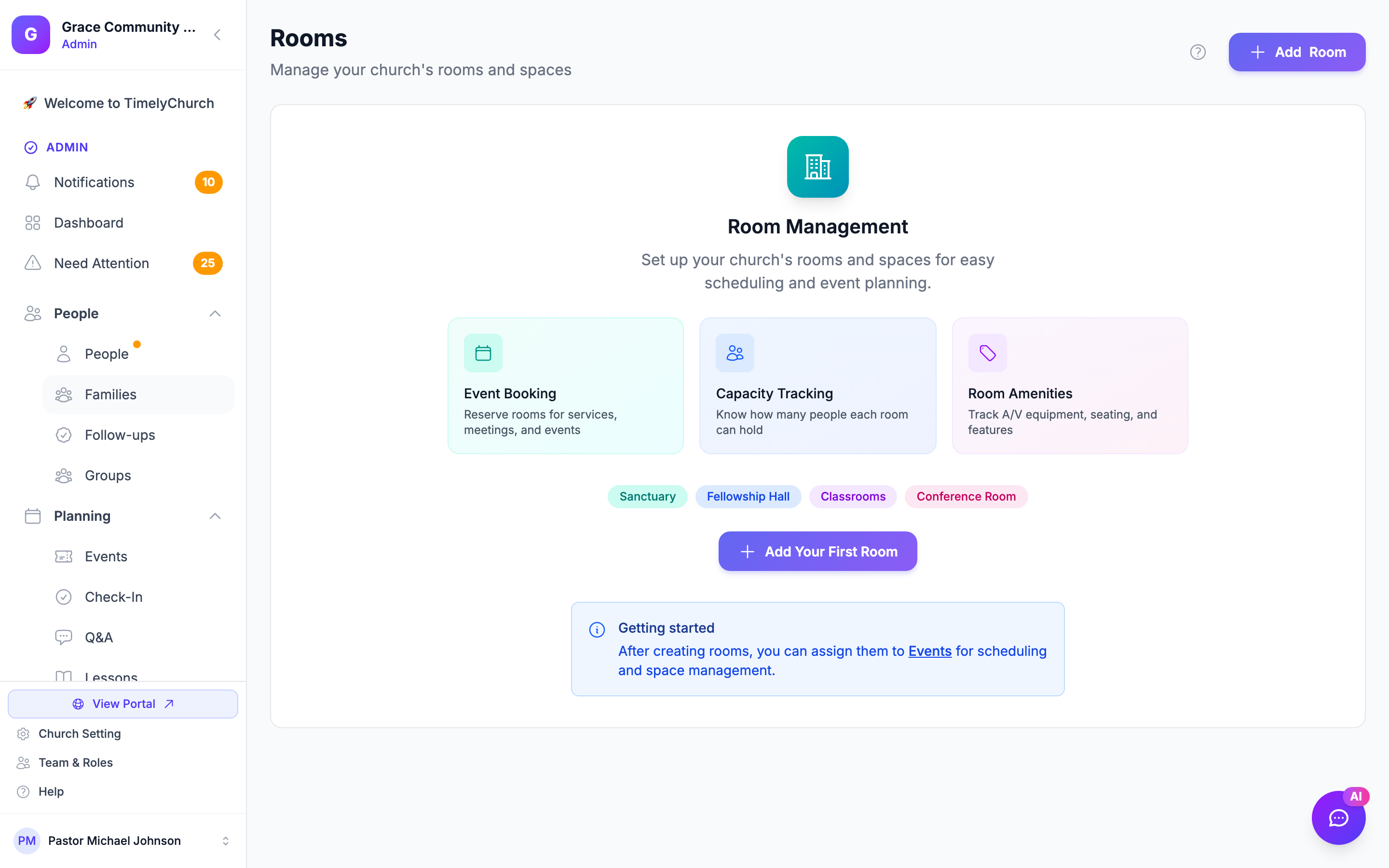This screenshot has width=1389, height=868.
Task: Follow the Events link in Getting started
Action: click(x=930, y=651)
